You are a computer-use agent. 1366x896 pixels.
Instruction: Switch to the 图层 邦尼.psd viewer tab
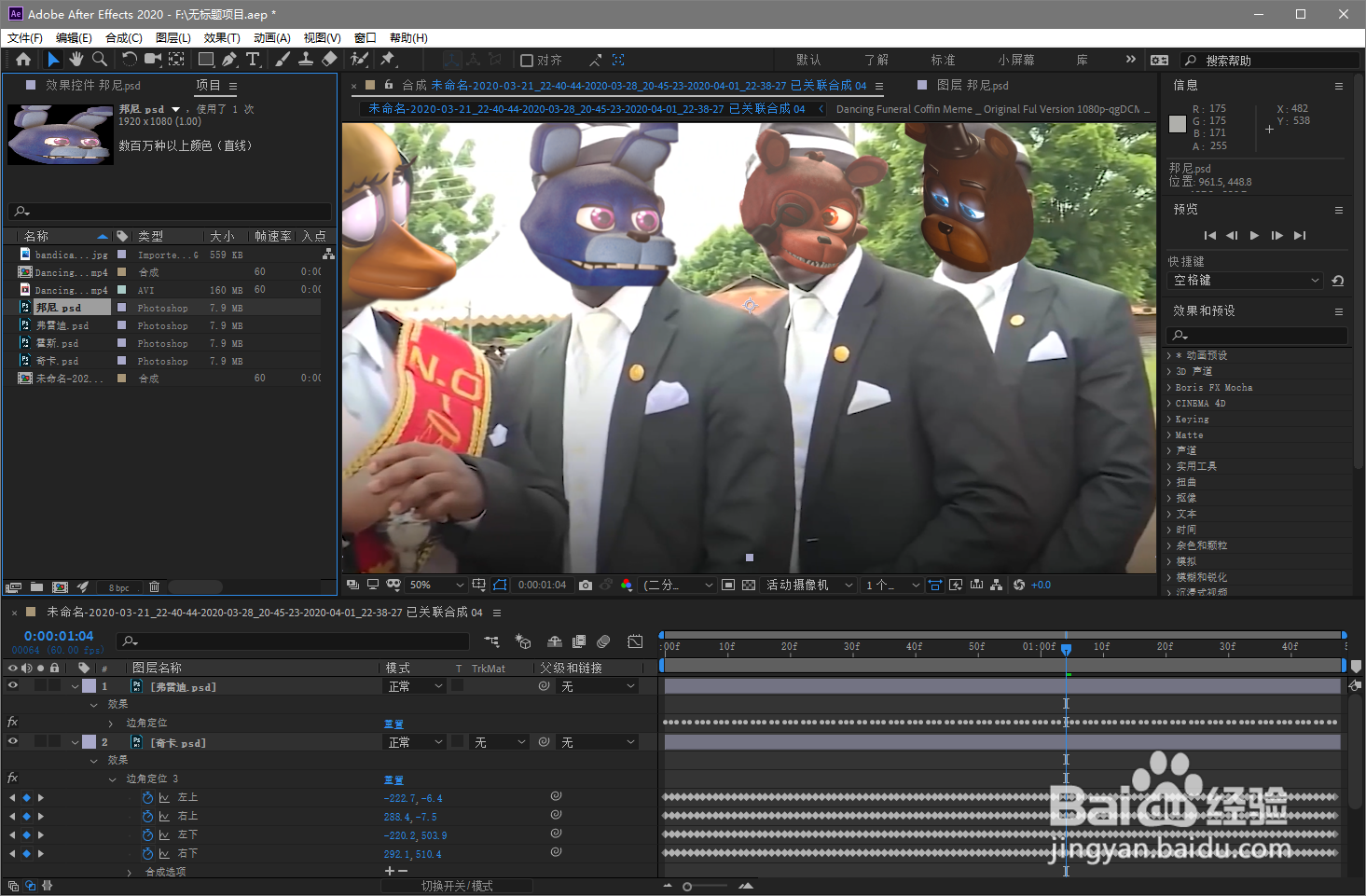click(x=973, y=85)
